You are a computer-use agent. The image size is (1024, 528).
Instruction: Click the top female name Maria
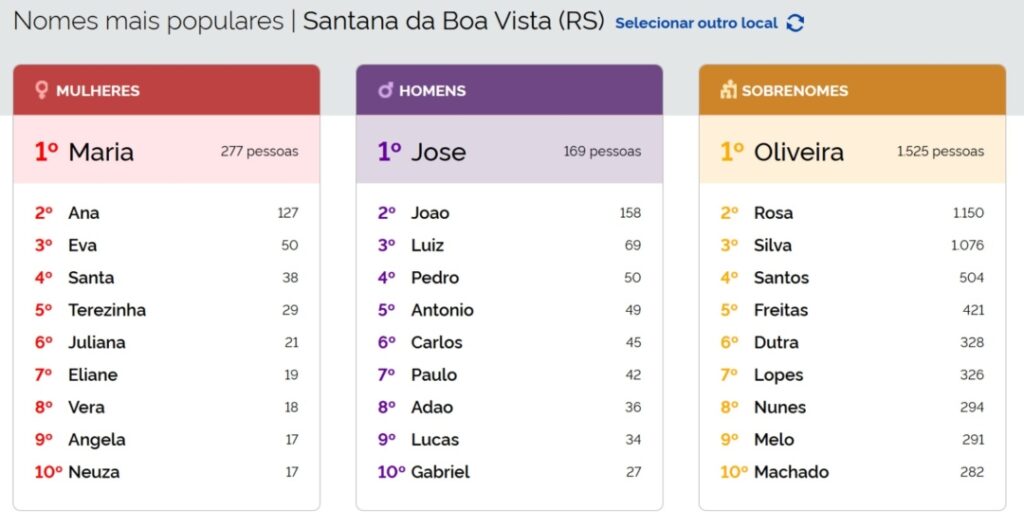pos(100,152)
